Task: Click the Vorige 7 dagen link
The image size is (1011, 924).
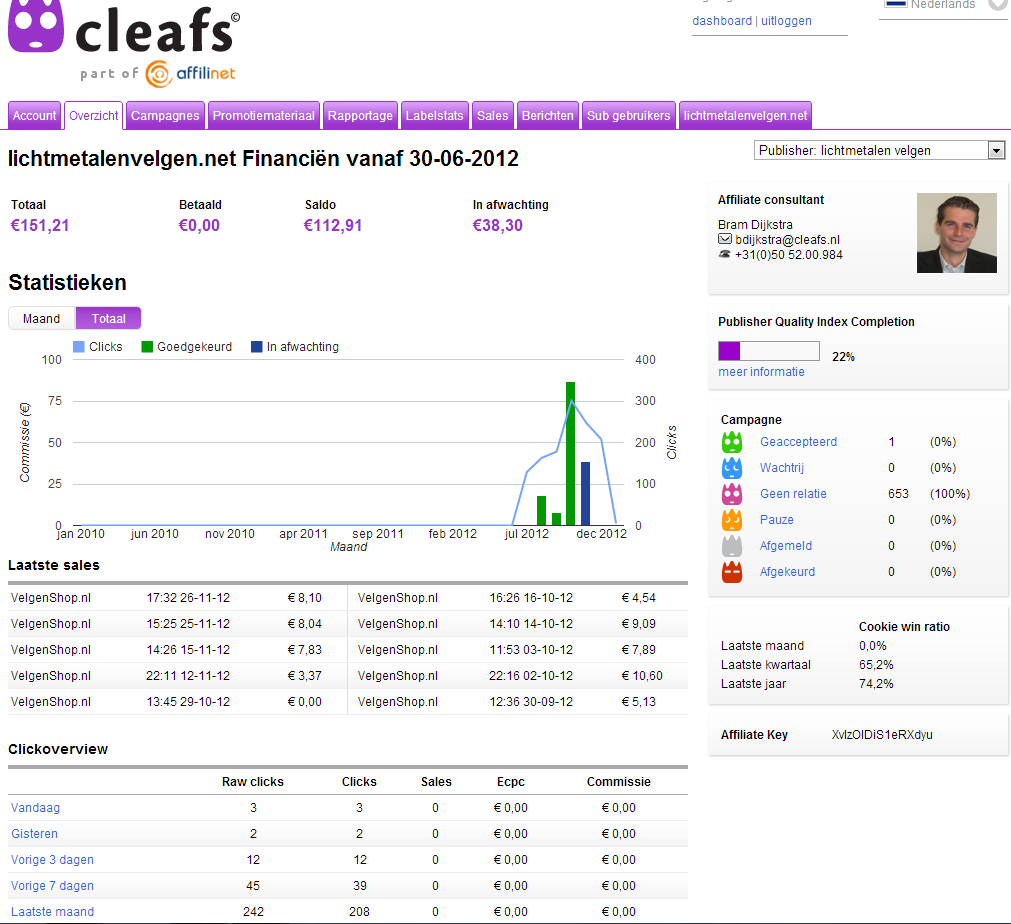Action: tap(52, 885)
